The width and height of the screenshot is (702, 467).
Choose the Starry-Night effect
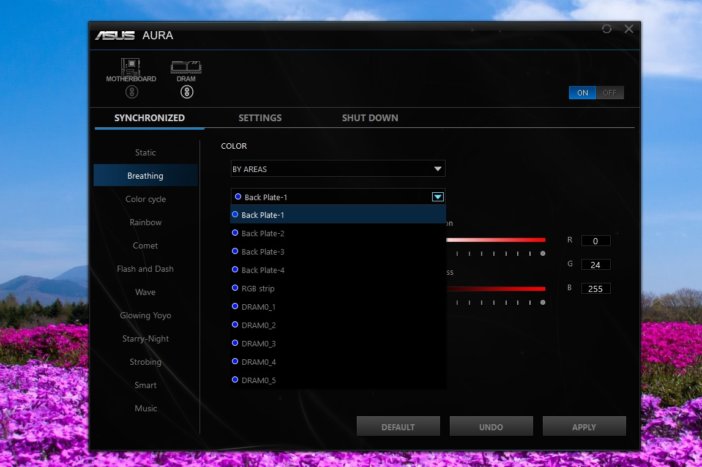(146, 338)
